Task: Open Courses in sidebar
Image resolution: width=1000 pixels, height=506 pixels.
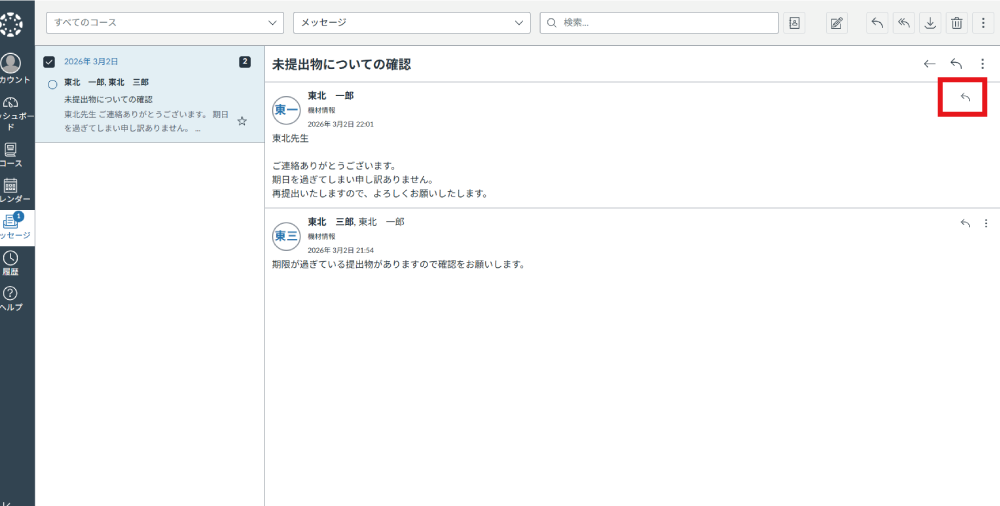Action: pos(11,154)
